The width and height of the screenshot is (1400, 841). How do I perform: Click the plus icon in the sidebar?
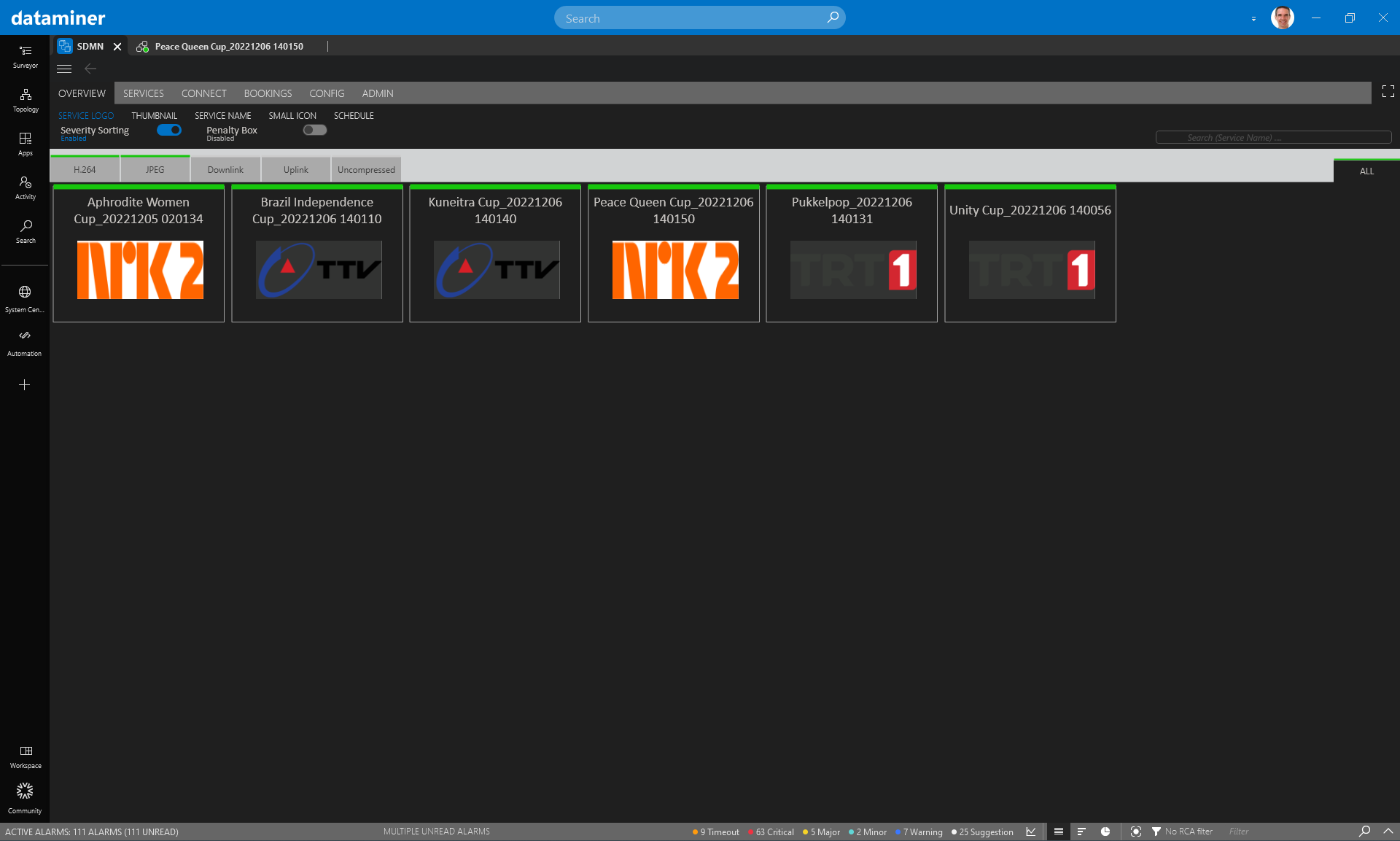point(24,384)
